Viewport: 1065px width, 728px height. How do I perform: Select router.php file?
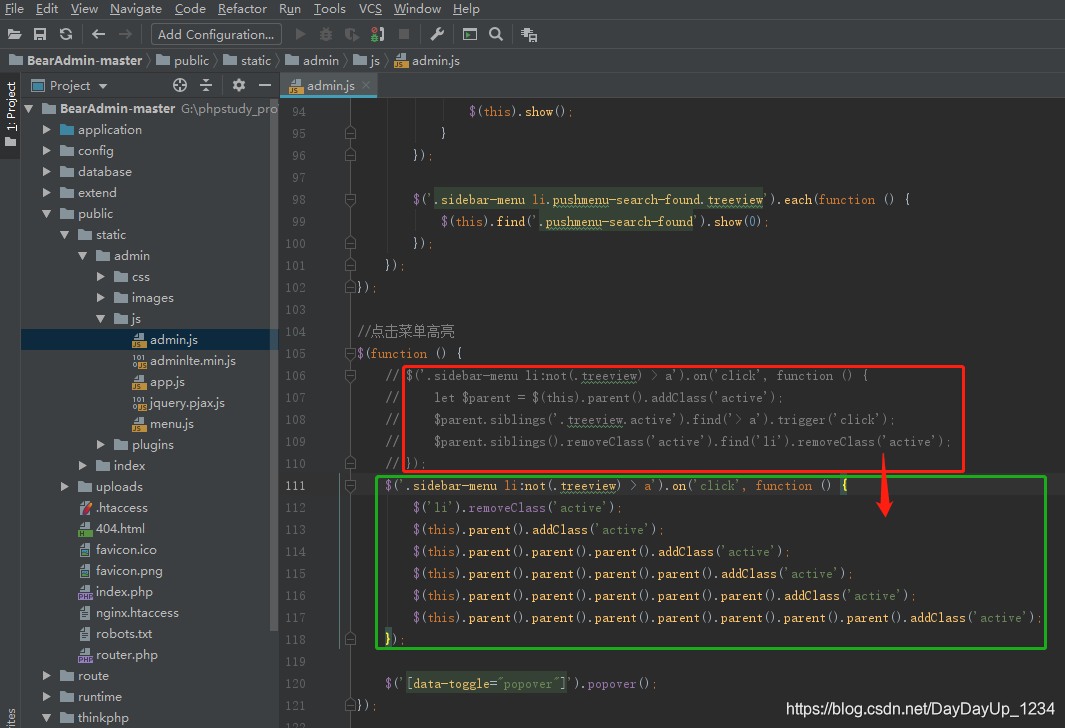pos(126,655)
